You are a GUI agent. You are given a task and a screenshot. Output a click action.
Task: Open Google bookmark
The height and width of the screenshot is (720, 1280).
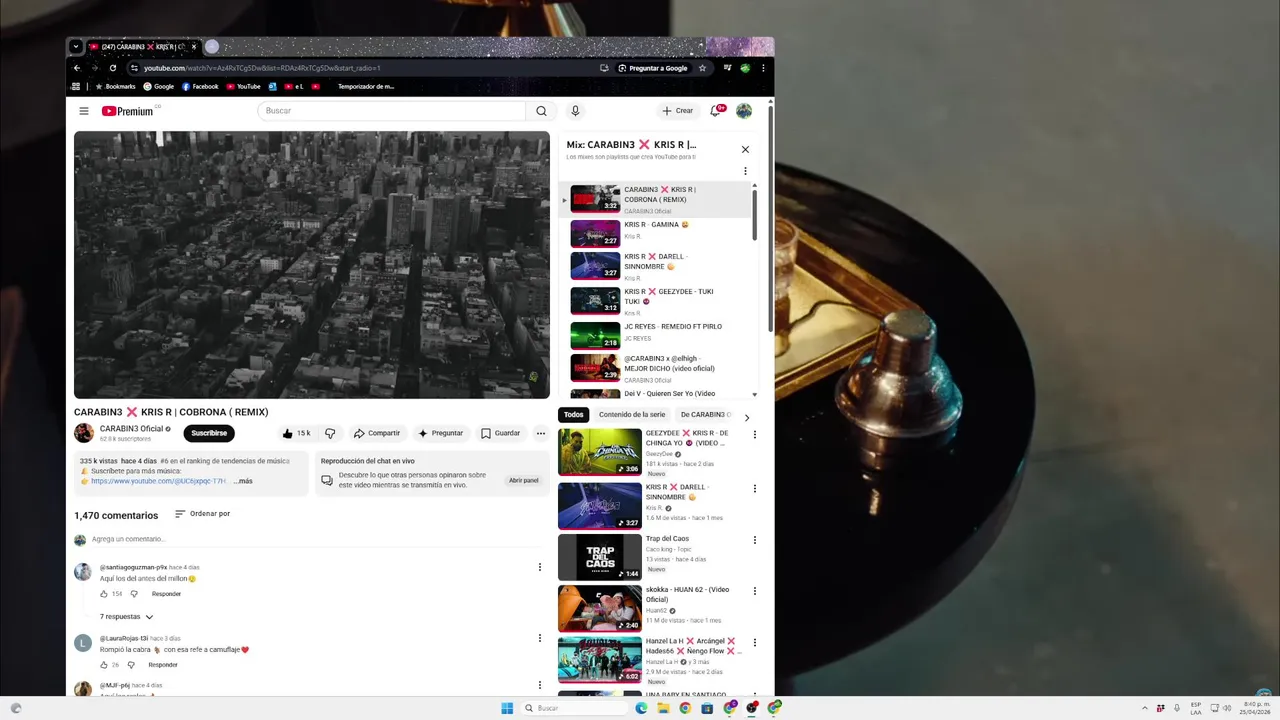[158, 87]
